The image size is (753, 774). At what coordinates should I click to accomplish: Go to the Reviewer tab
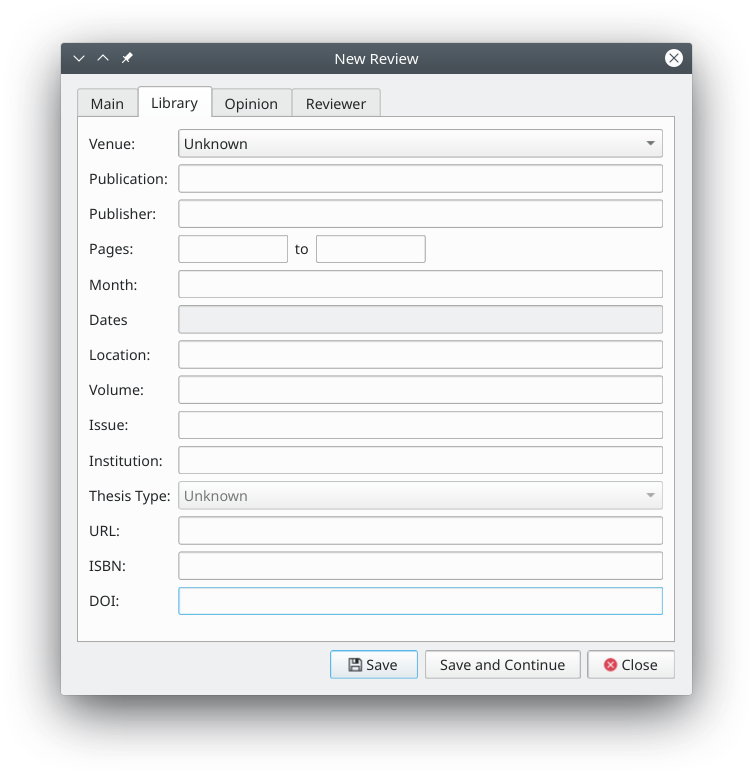(x=336, y=104)
